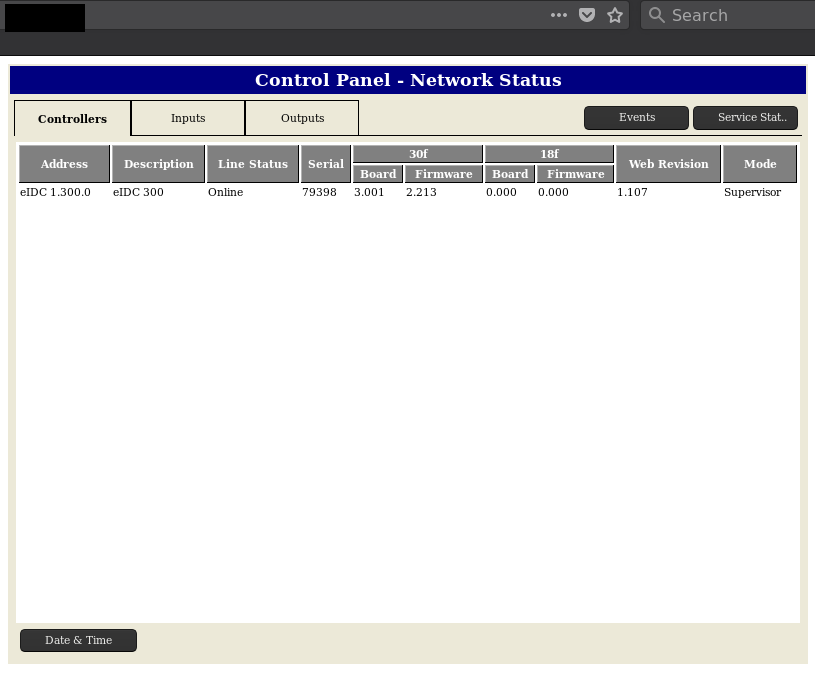Select the eIDC 1.300.0 controller row
This screenshot has height=676, width=815.
55,192
